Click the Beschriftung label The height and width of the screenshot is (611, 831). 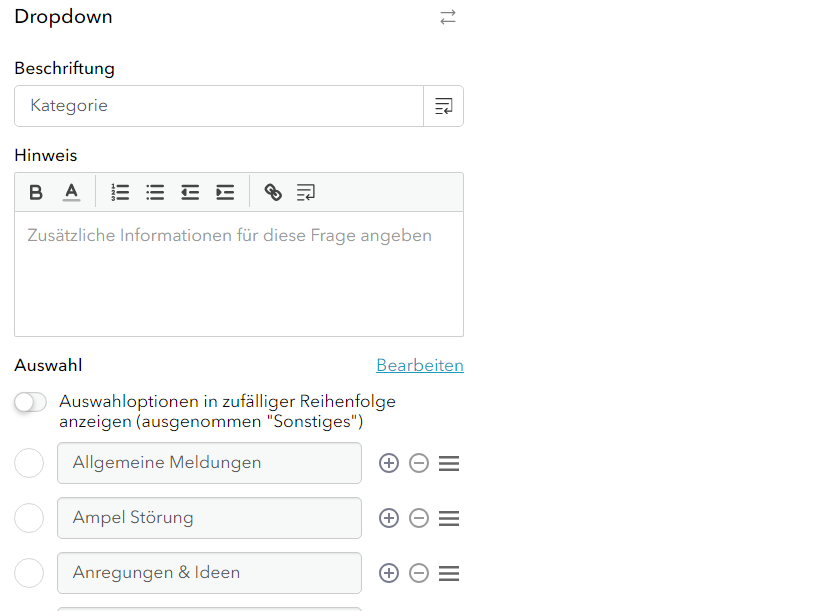pos(65,69)
